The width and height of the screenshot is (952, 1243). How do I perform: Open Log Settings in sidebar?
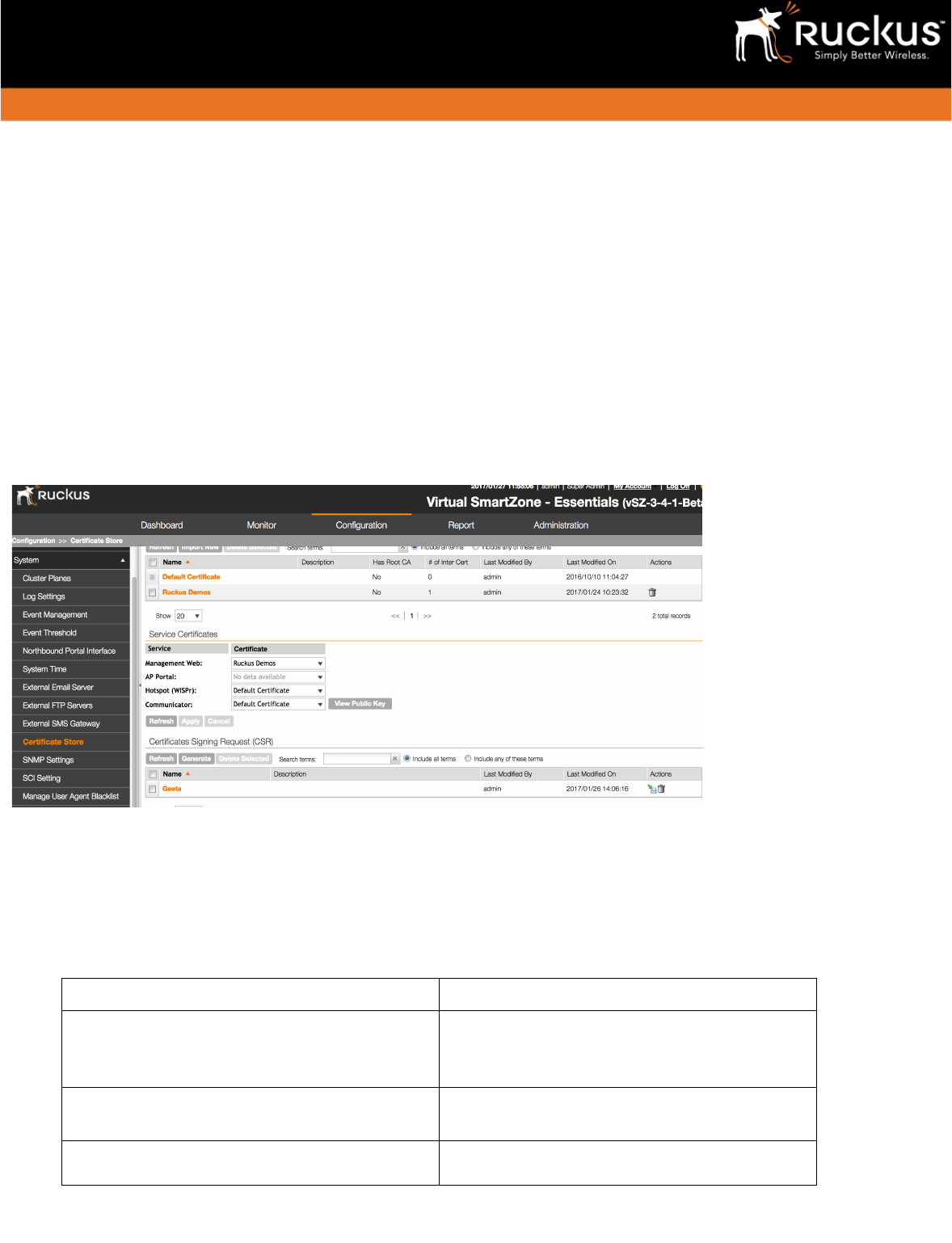[x=70, y=596]
